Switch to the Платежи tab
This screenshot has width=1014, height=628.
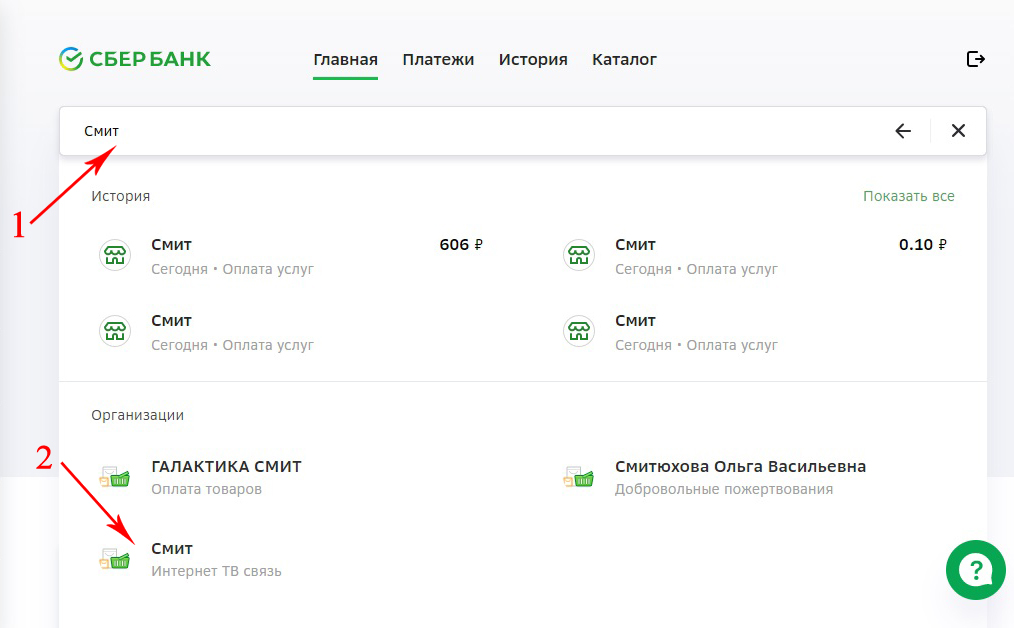click(438, 60)
